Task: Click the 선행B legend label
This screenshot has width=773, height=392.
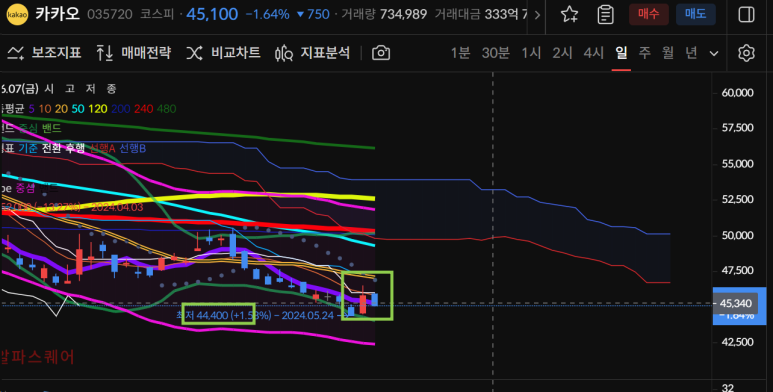Action: click(133, 148)
